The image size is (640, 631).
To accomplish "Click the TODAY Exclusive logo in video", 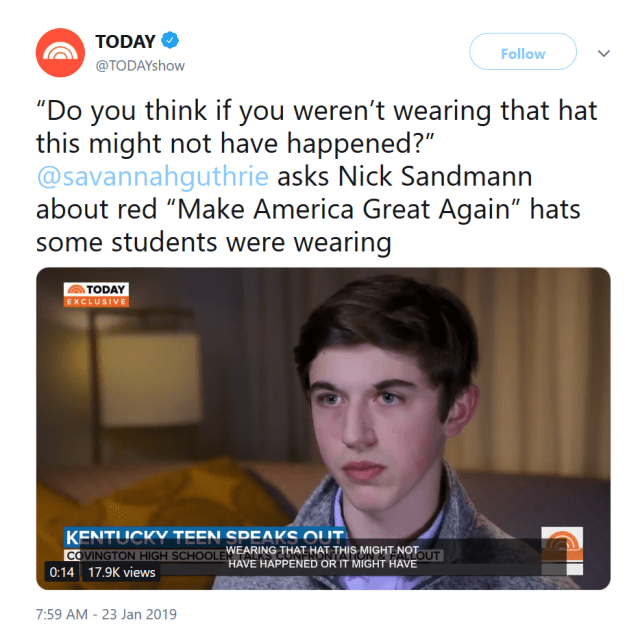I will click(x=96, y=294).
